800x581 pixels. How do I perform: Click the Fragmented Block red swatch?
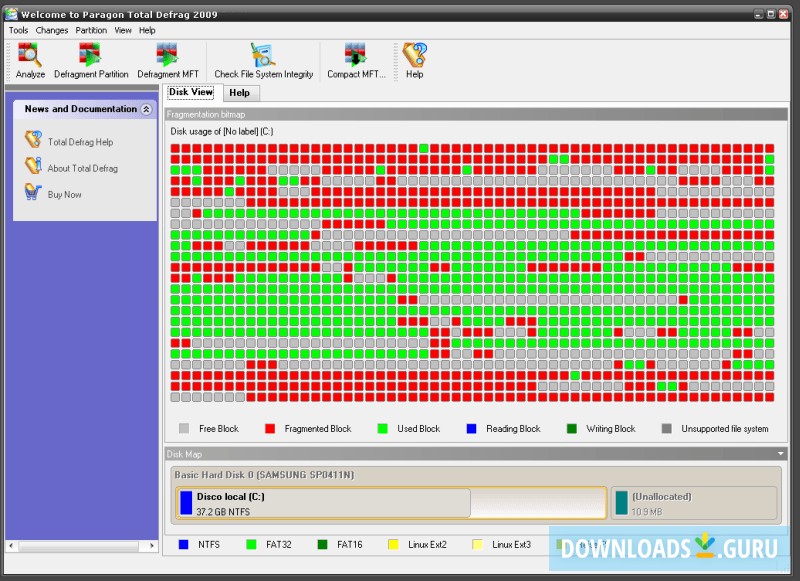[x=270, y=428]
